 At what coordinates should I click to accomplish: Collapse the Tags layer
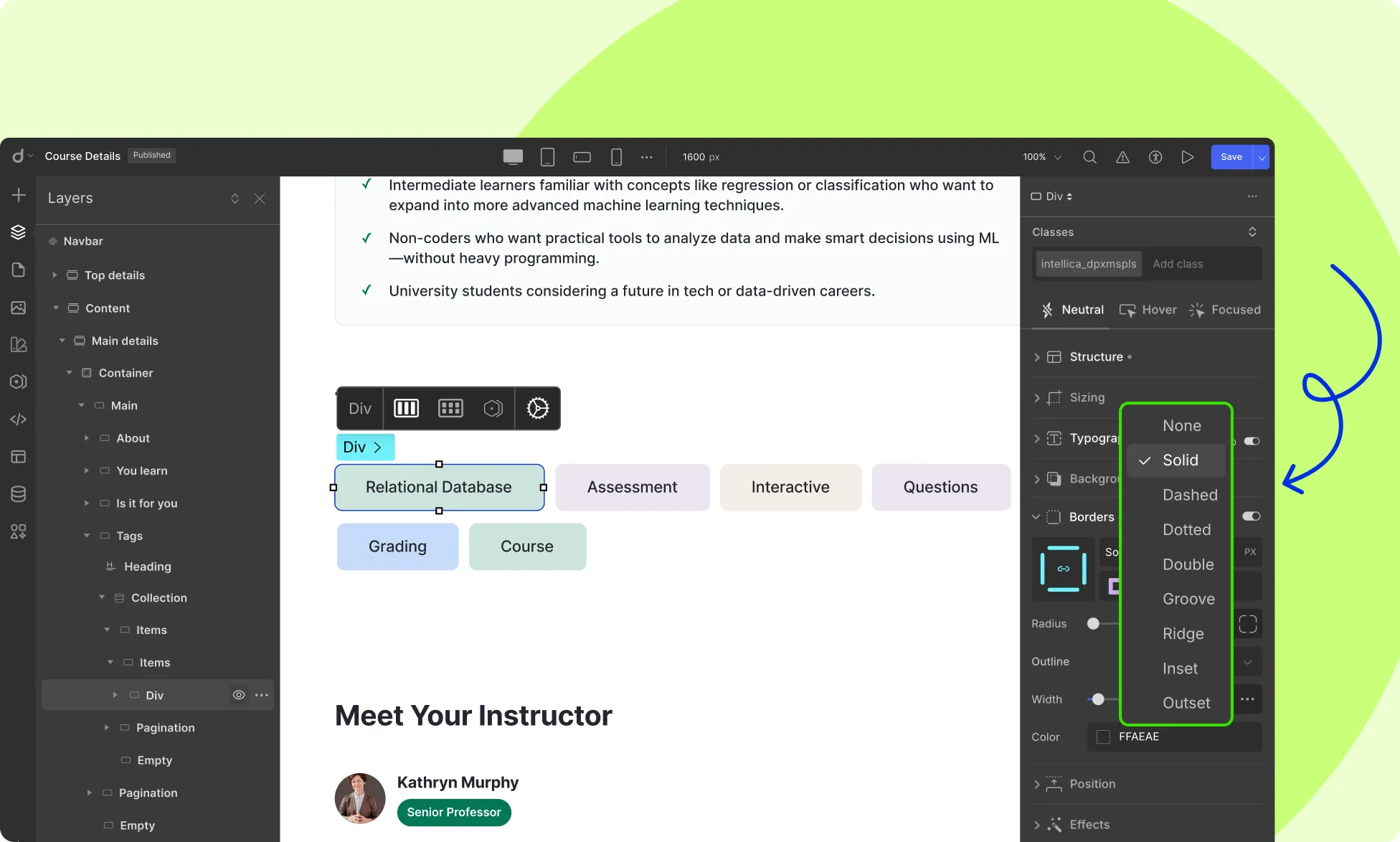tap(87, 536)
